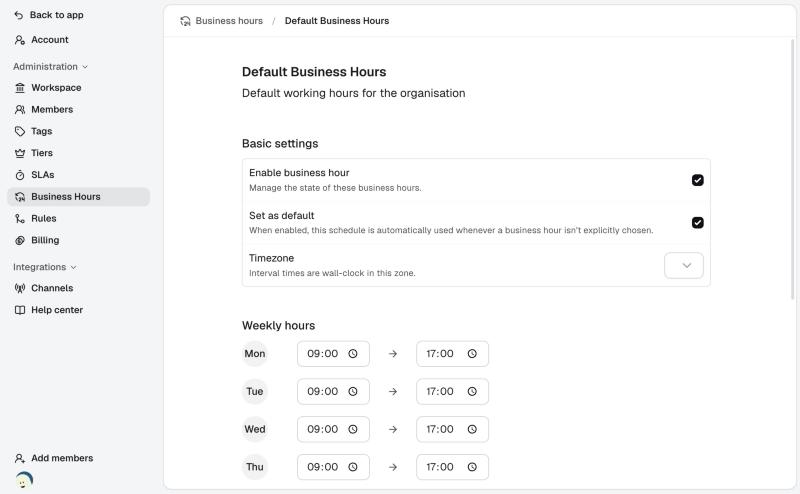Click the clock icon in the Tue end time
Viewport: 800px width, 494px height.
[x=472, y=391]
